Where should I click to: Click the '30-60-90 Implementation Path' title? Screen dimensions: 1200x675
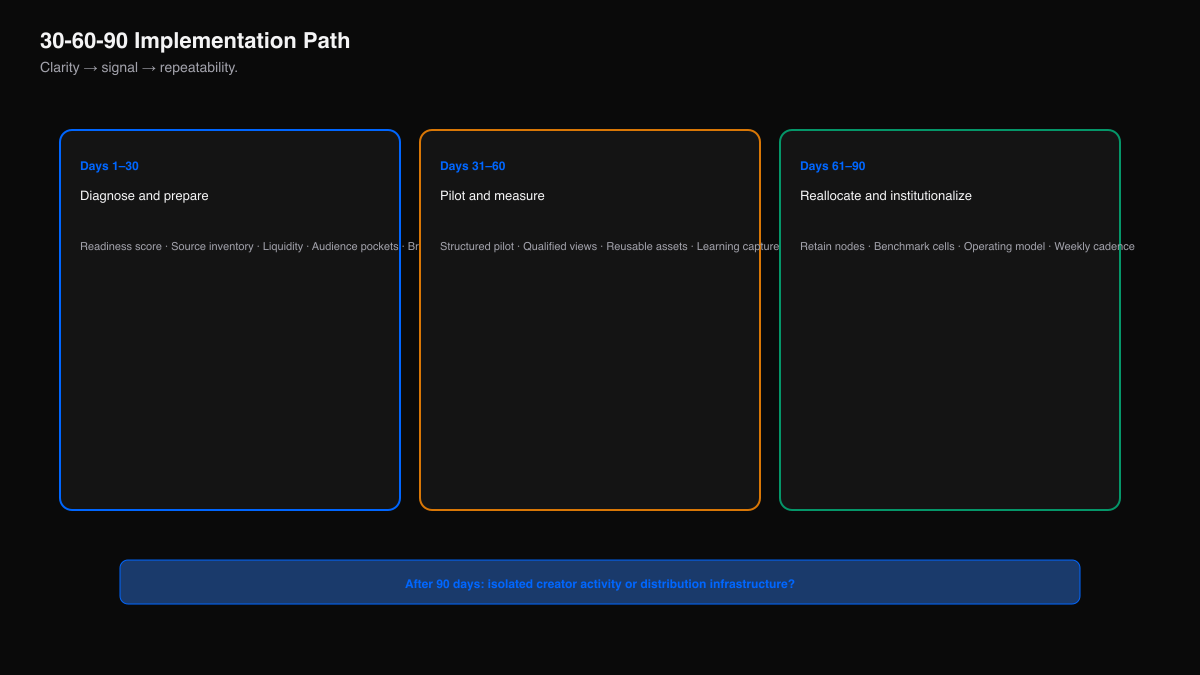coord(195,41)
